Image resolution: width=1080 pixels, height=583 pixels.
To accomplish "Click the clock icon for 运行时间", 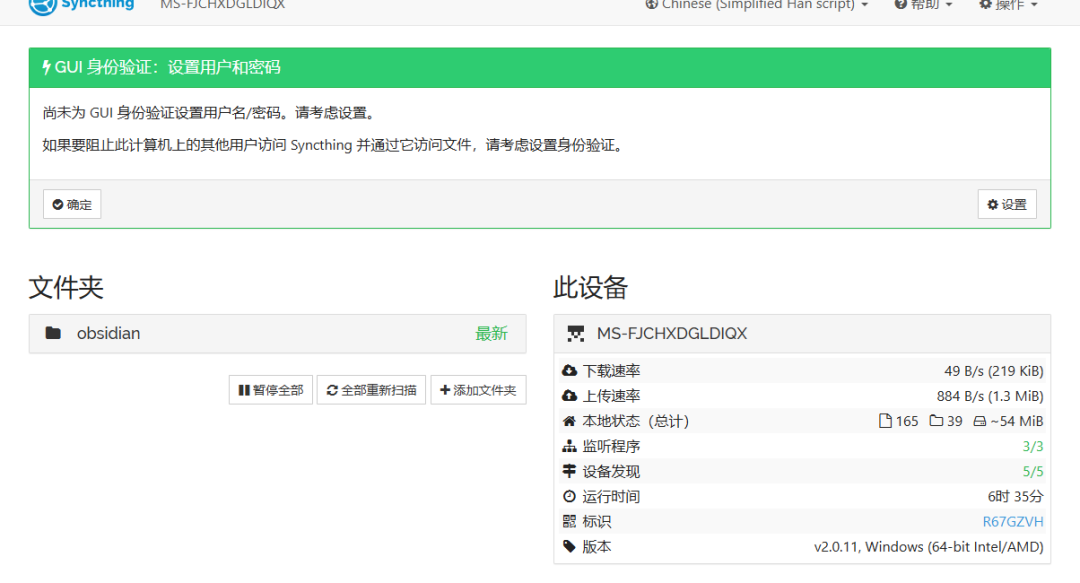I will point(569,496).
